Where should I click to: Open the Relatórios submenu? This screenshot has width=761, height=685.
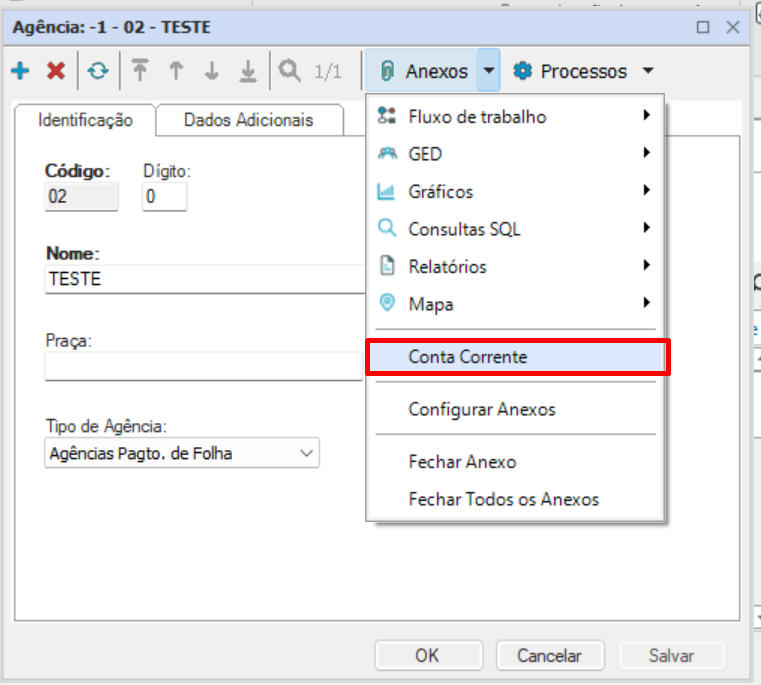coord(515,267)
